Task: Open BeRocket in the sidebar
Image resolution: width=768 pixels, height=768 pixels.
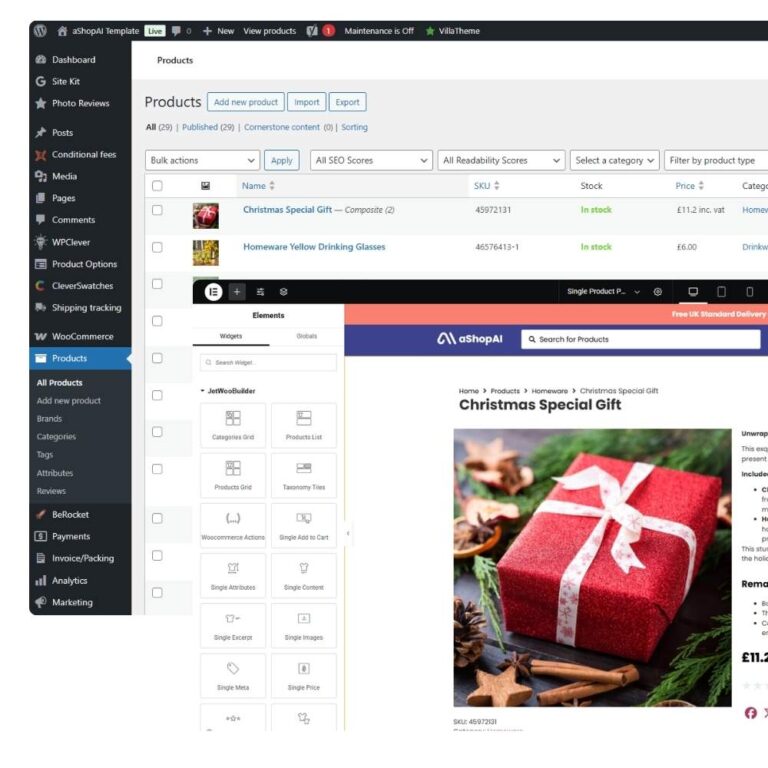Action: [x=71, y=515]
